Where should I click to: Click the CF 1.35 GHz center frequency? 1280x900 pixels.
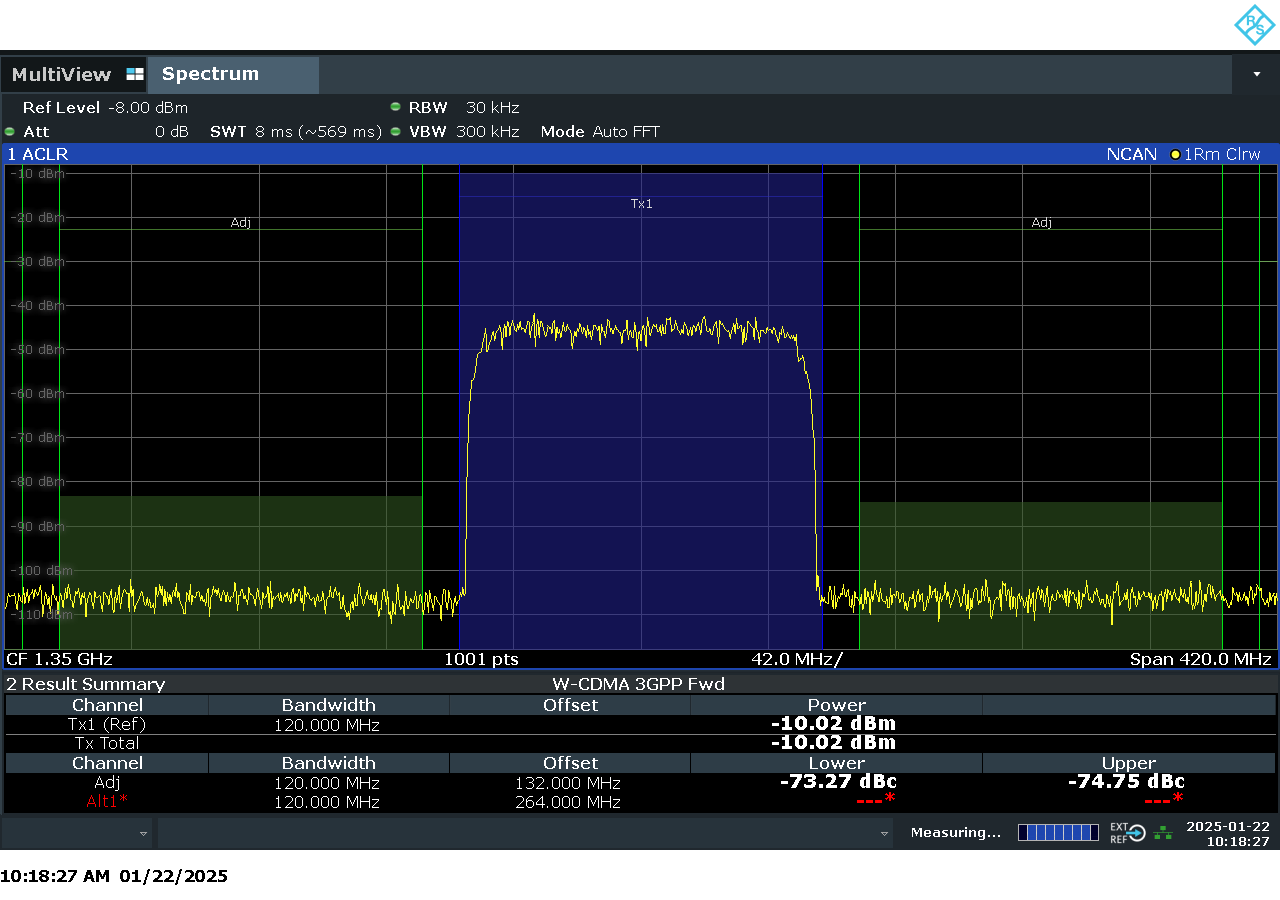59,659
